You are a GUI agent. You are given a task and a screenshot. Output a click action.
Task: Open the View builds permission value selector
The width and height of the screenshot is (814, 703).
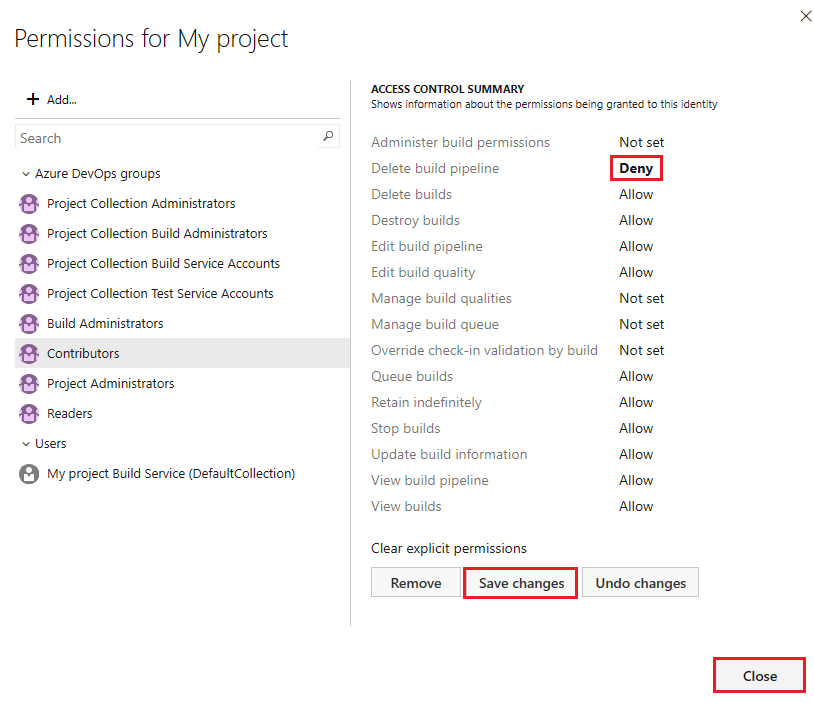click(636, 506)
